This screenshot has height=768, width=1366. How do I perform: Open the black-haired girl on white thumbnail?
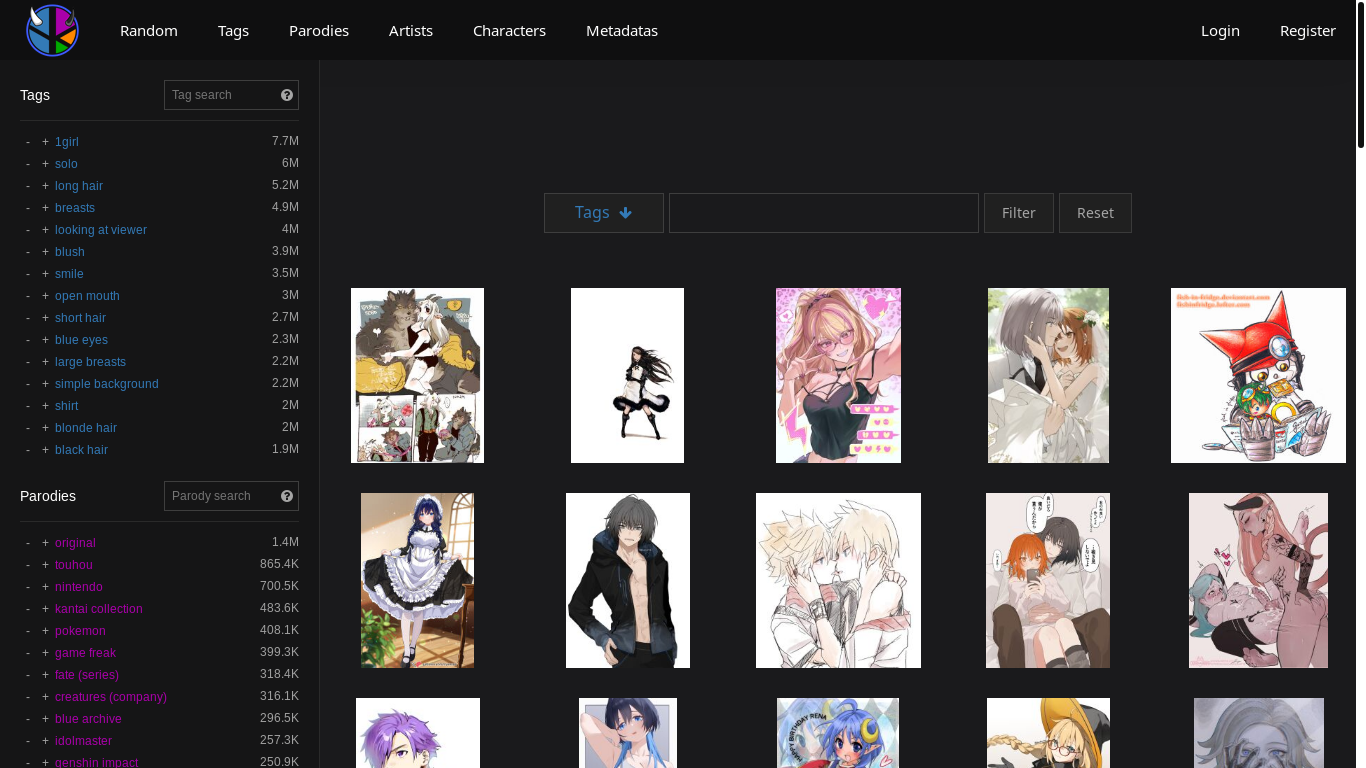point(627,375)
